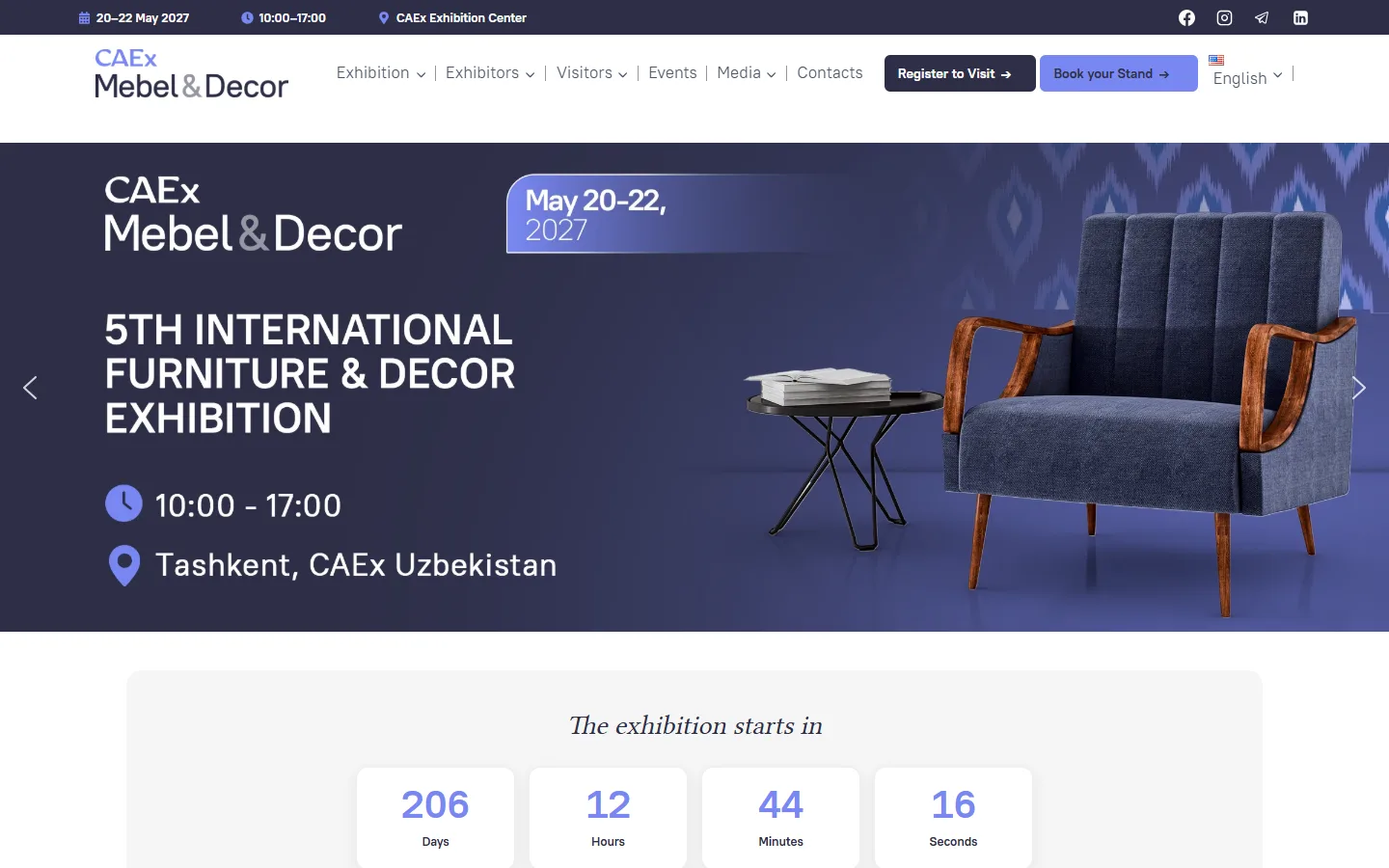This screenshot has height=868, width=1389.
Task: Click the CAEx Mebel&Decor header logo
Action: point(191,73)
